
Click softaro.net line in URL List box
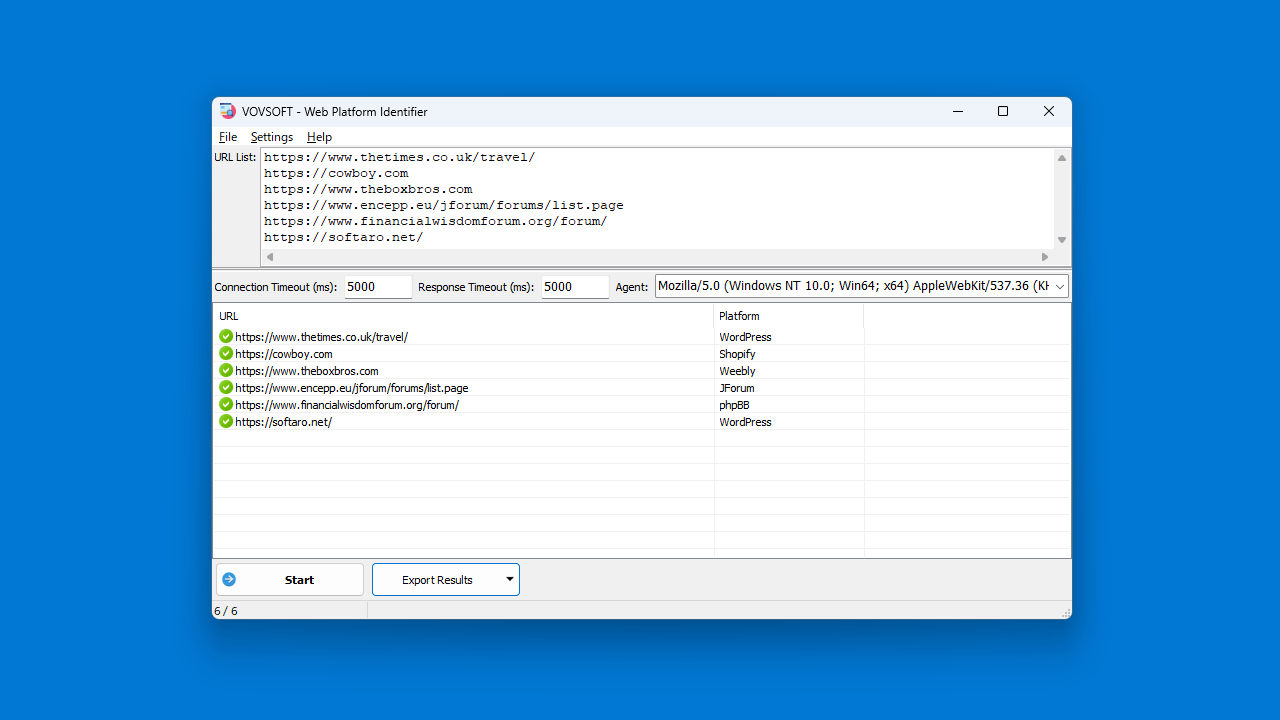pyautogui.click(x=344, y=237)
